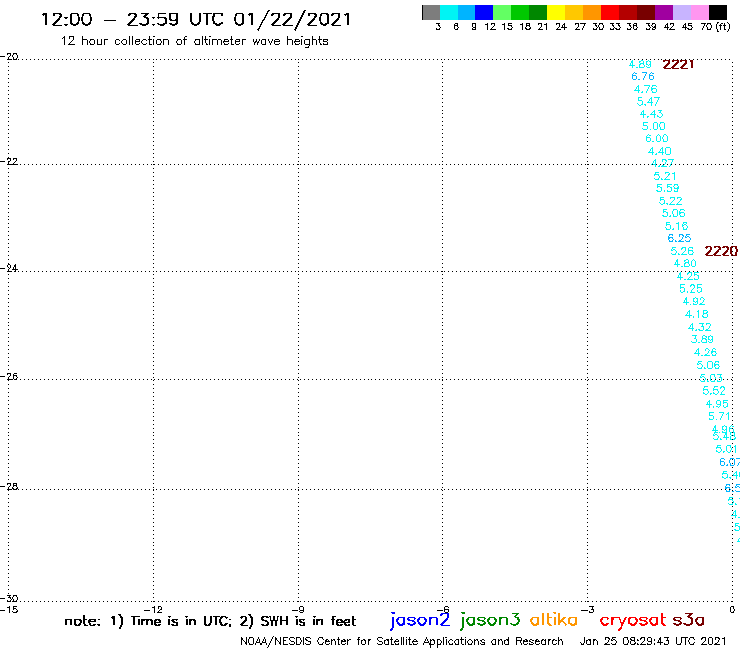Click the subtitle '12 hour collection of altimeter wave heights'
Viewport: 740px width, 650px height.
pyautogui.click(x=194, y=41)
